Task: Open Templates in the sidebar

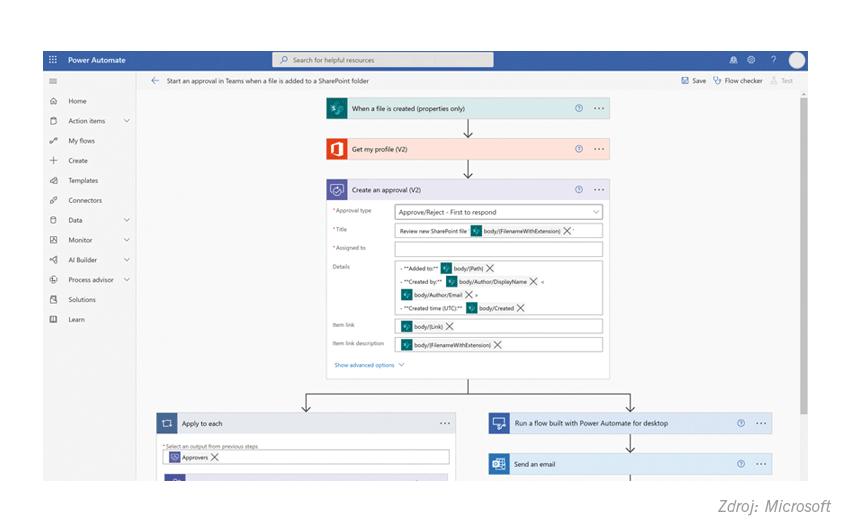Action: pos(83,180)
